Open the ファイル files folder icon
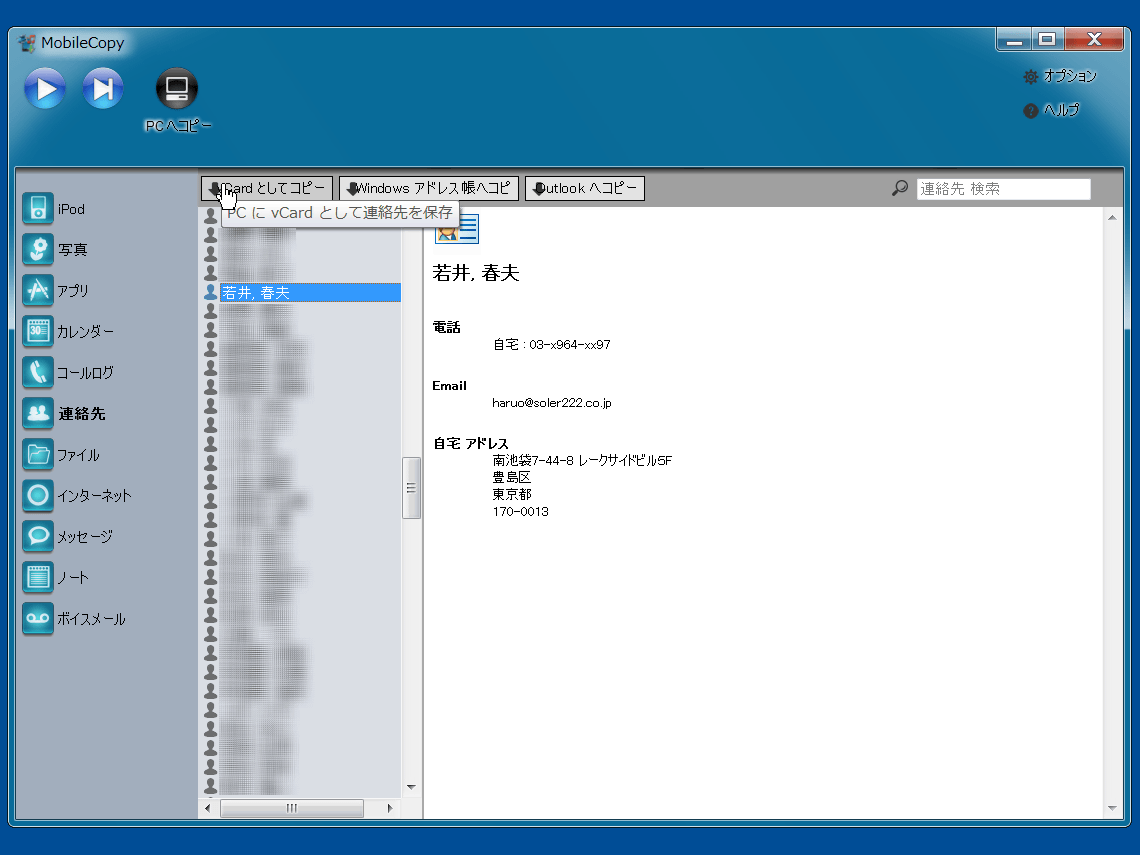Image resolution: width=1140 pixels, height=855 pixels. 38,454
